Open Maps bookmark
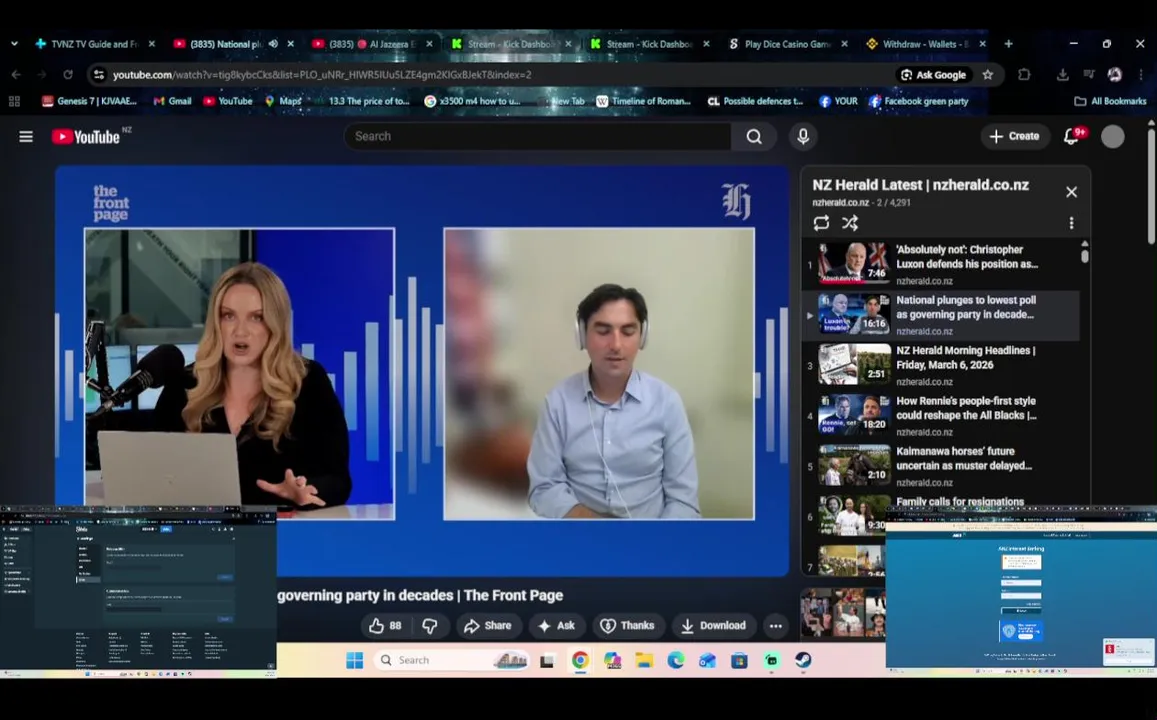Viewport: 1157px width, 720px height. (x=283, y=101)
